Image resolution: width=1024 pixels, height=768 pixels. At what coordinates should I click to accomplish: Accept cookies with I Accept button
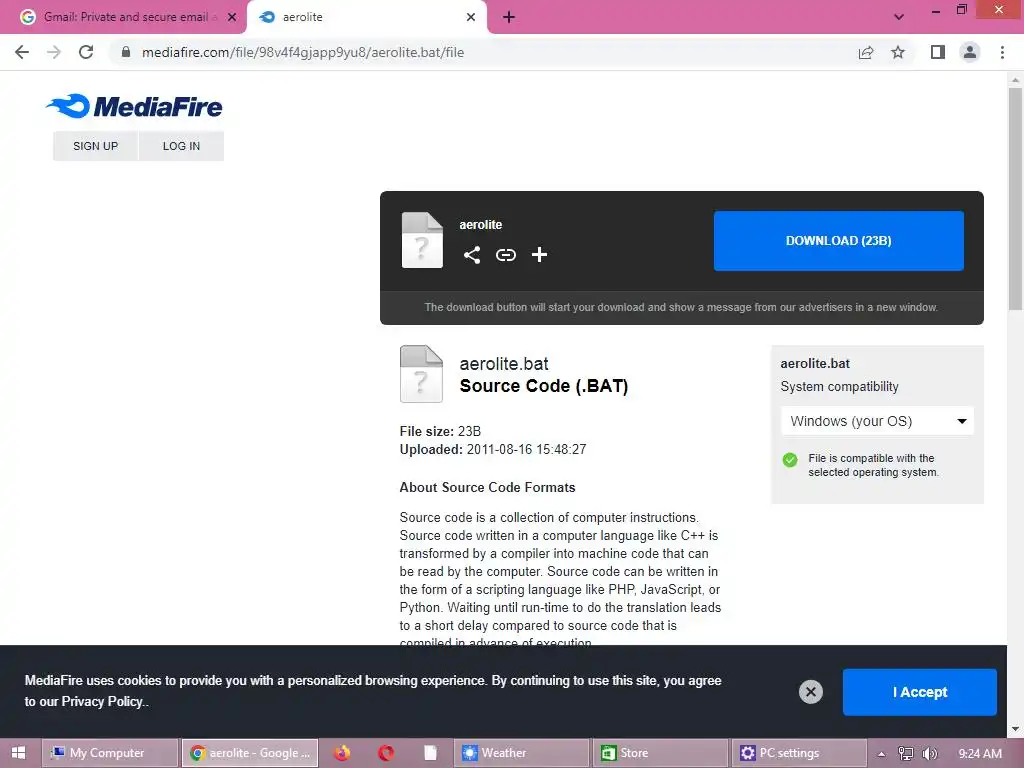[x=920, y=692]
